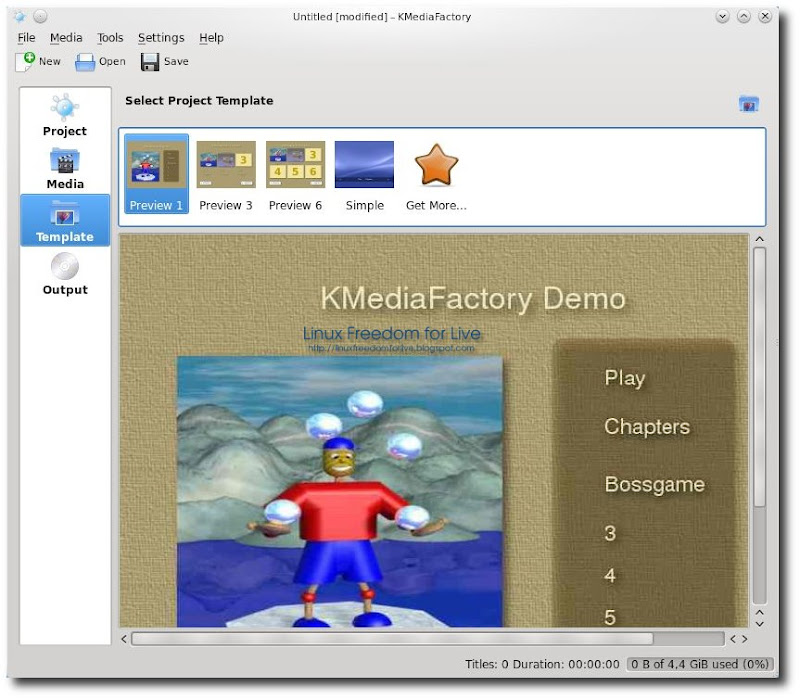
Task: Open the Media section in sidebar
Action: (65, 168)
